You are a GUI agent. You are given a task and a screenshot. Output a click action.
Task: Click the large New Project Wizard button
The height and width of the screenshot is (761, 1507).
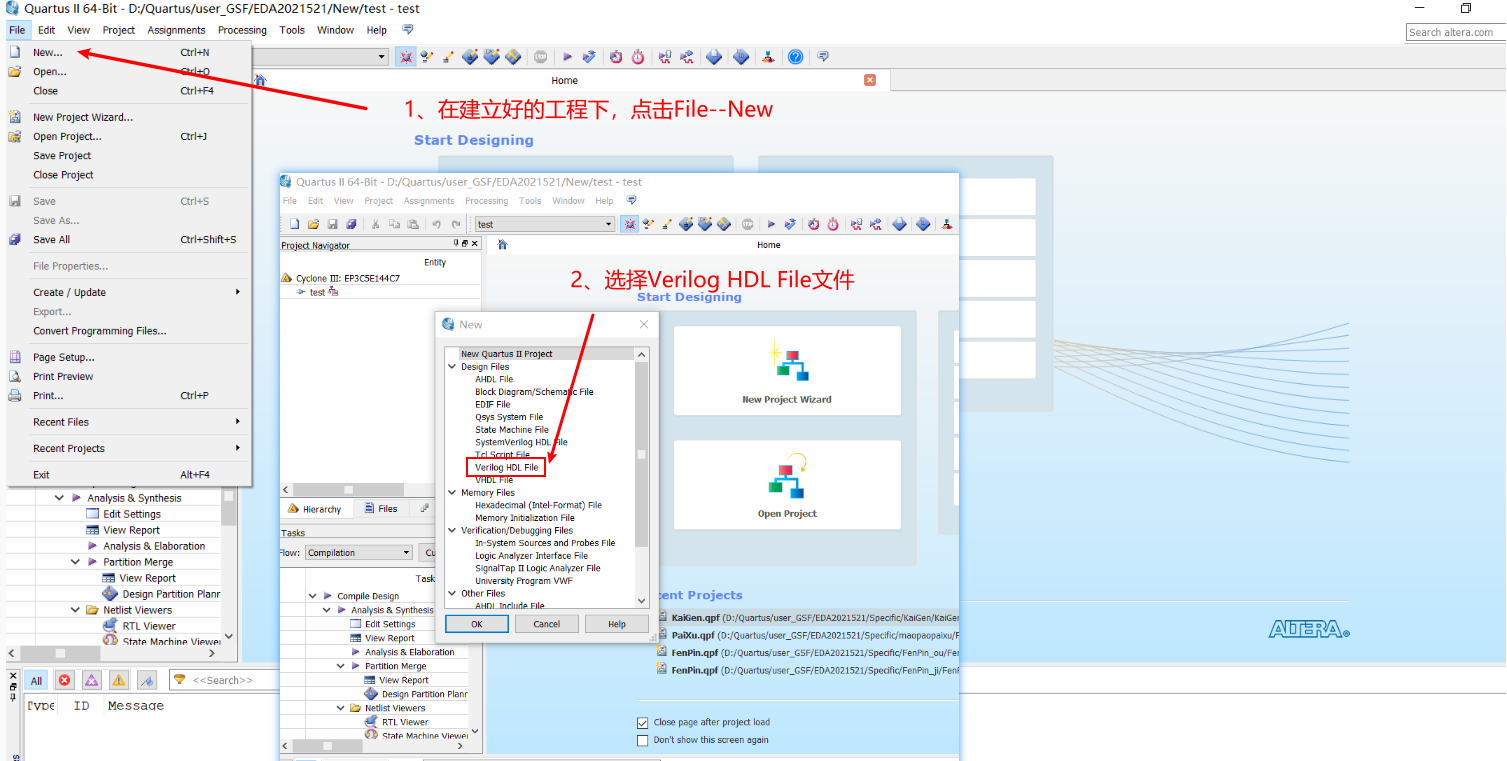click(x=787, y=371)
